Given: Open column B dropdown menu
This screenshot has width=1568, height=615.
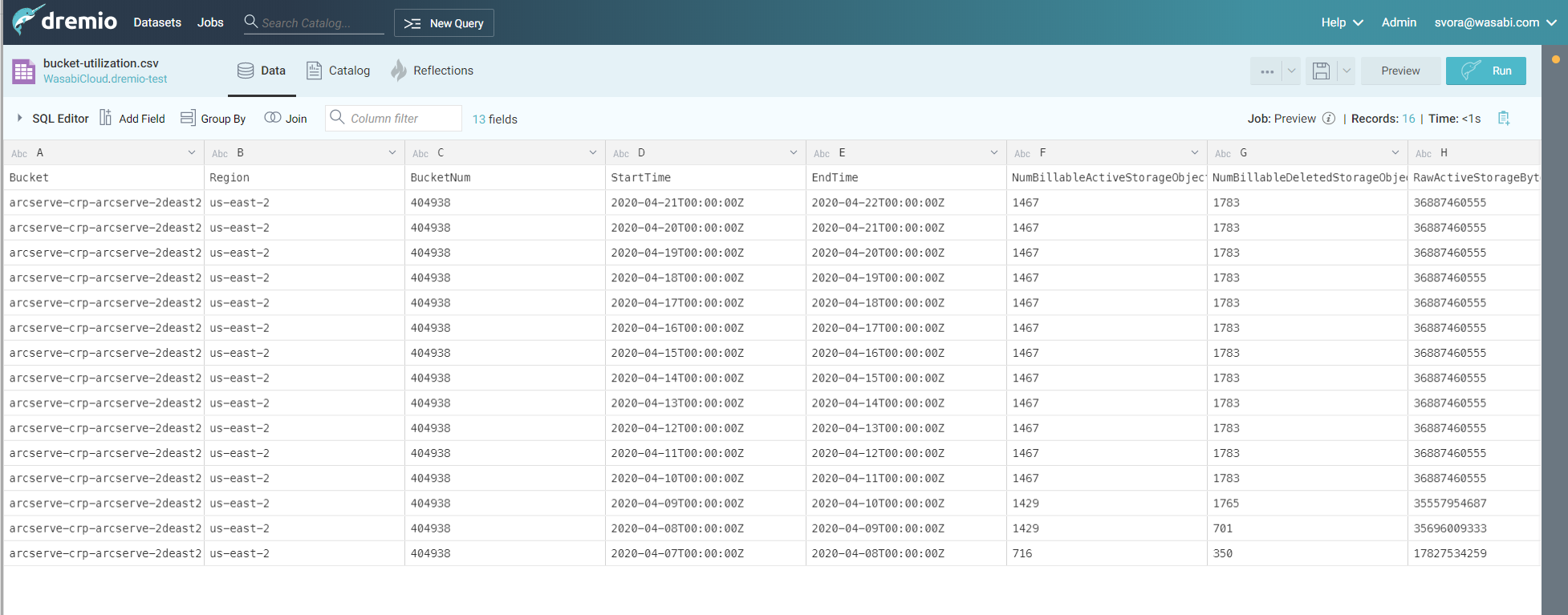Looking at the screenshot, I should click(392, 152).
